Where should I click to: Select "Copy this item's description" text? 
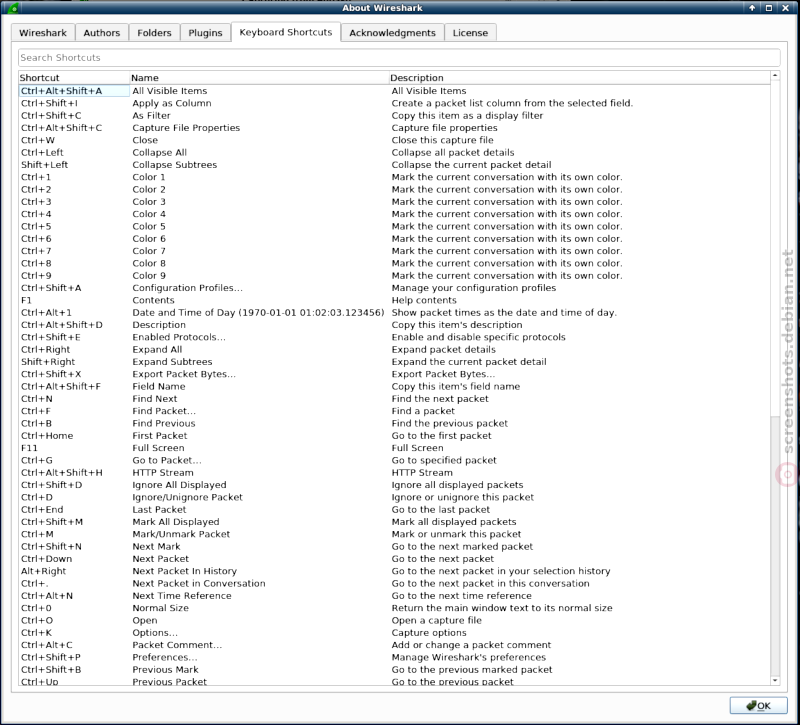point(457,324)
